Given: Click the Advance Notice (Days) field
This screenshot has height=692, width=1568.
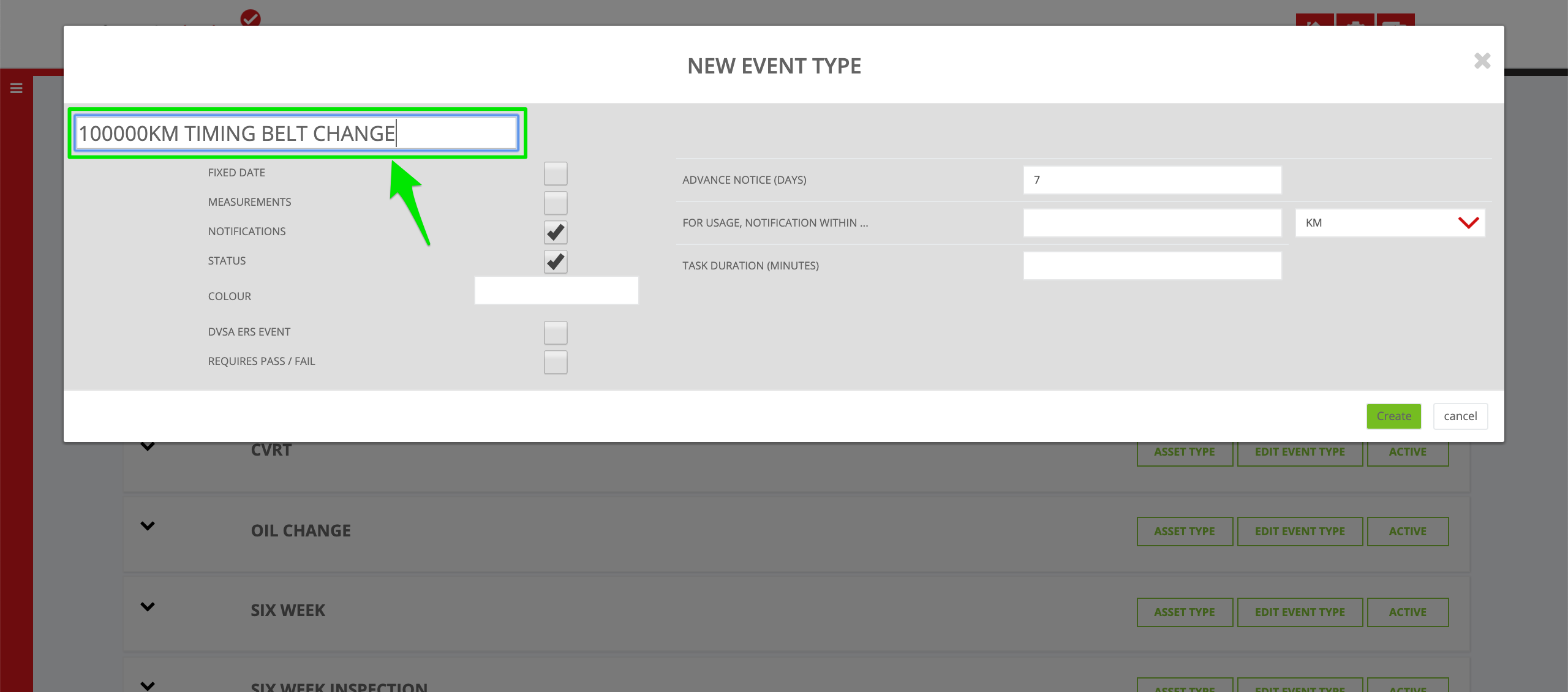Looking at the screenshot, I should tap(1152, 180).
